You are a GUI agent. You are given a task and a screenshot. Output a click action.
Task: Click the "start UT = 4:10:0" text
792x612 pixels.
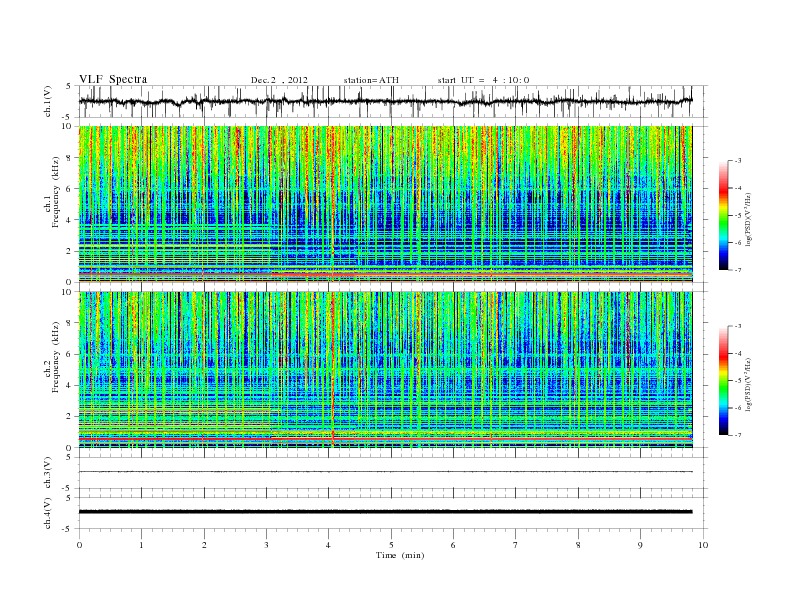483,80
